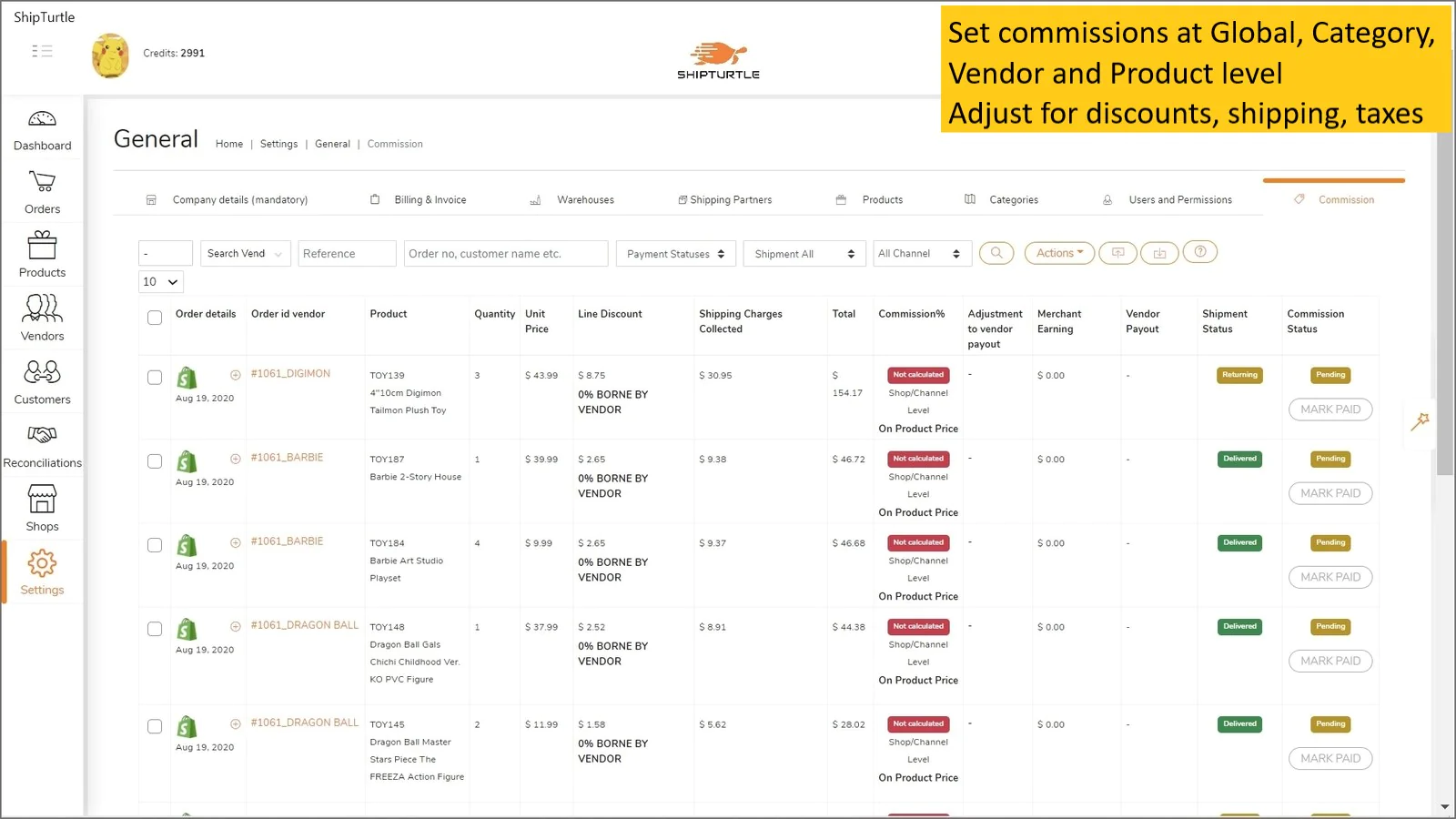Expand plus icon for TOY187 Barbie row
This screenshot has width=1456, height=819.
click(235, 459)
